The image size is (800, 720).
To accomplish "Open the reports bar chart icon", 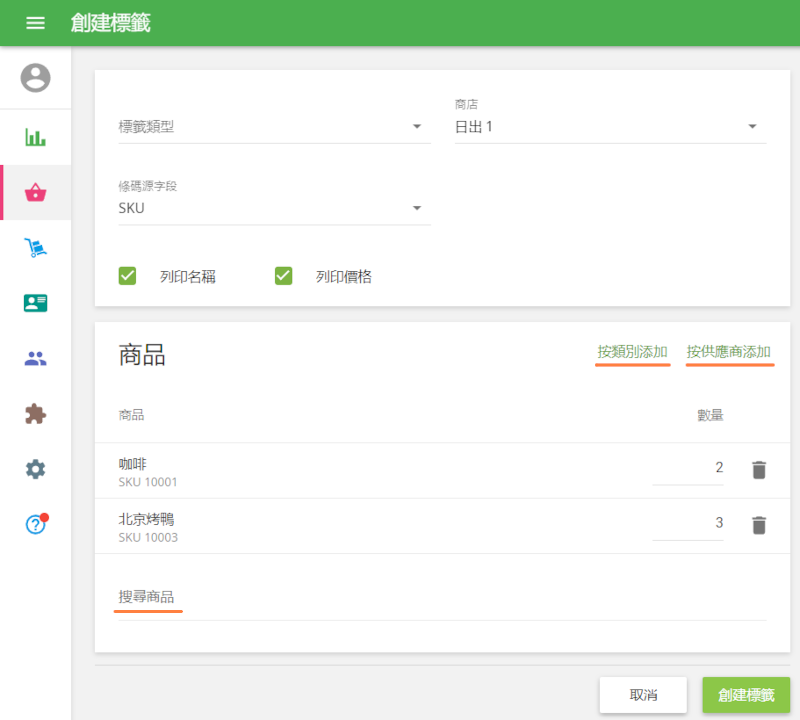I will coord(35,137).
